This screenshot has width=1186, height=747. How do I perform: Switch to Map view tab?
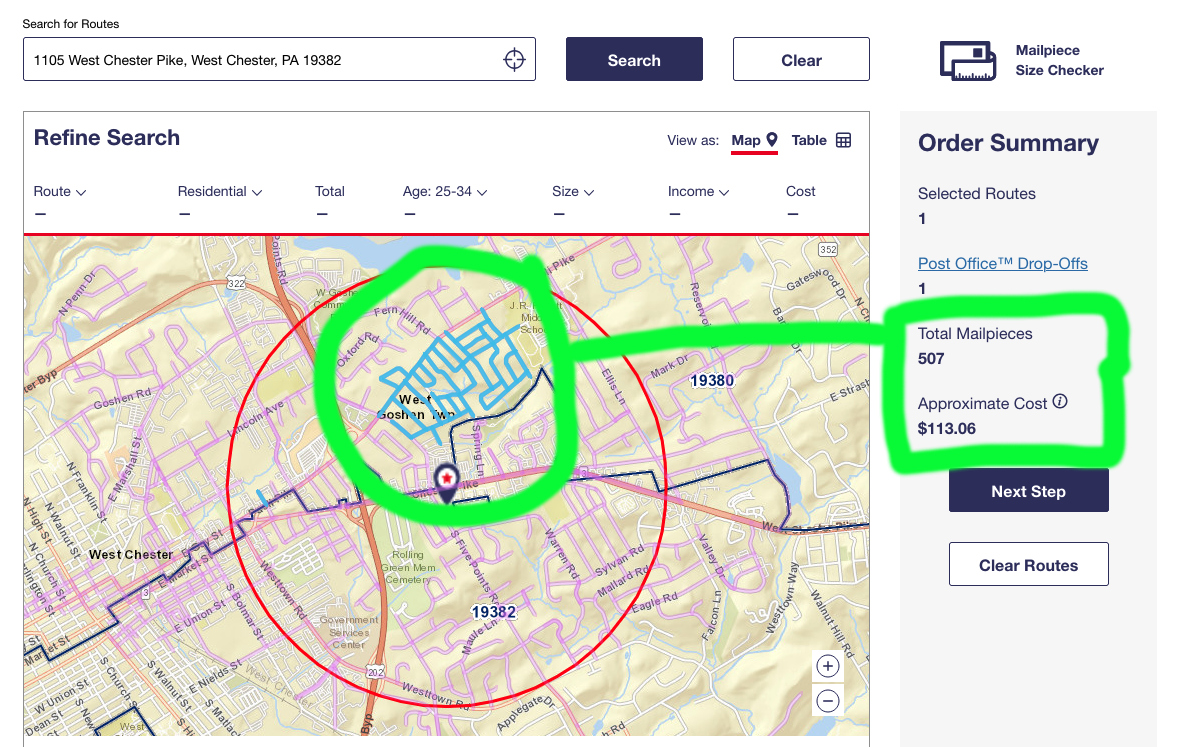click(746, 140)
